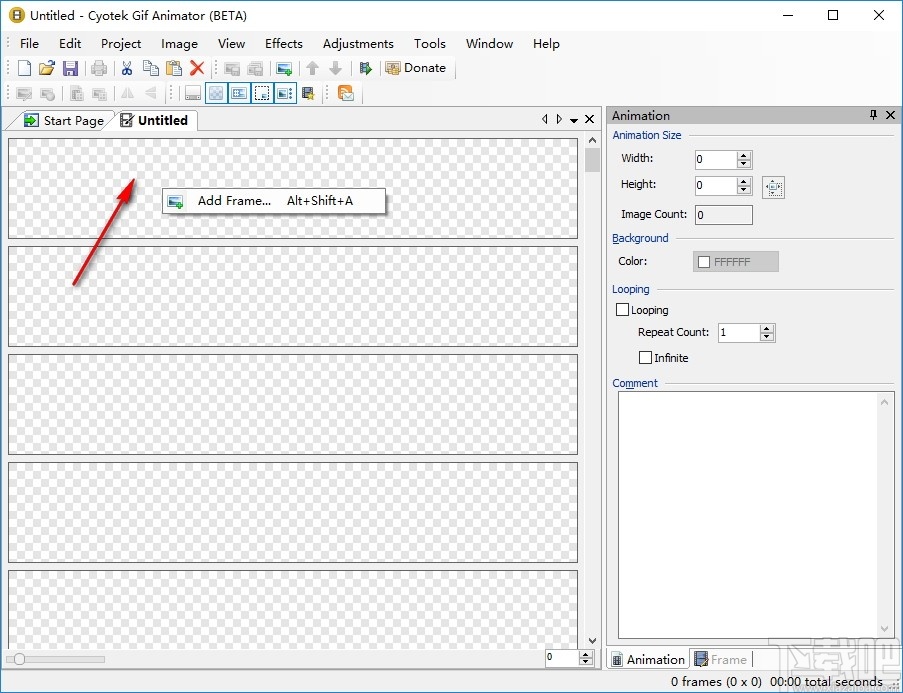The image size is (903, 693).
Task: Click the Background Color FFFFFF swatch
Action: click(735, 262)
